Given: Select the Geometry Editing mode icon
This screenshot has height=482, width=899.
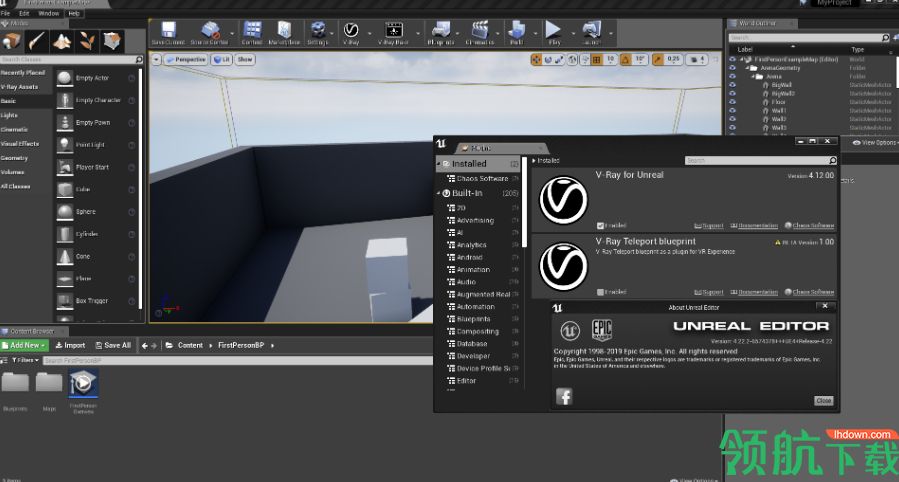Looking at the screenshot, I should (112, 41).
